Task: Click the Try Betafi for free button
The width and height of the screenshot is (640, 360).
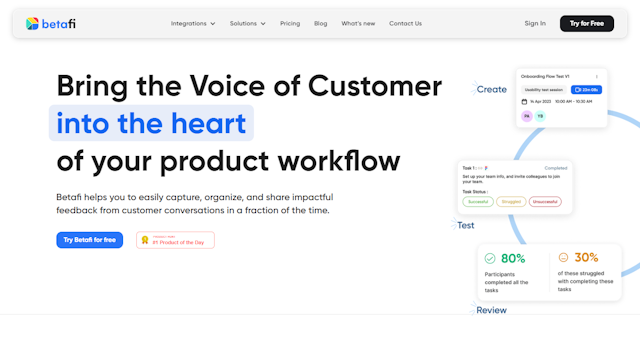Action: click(x=89, y=240)
